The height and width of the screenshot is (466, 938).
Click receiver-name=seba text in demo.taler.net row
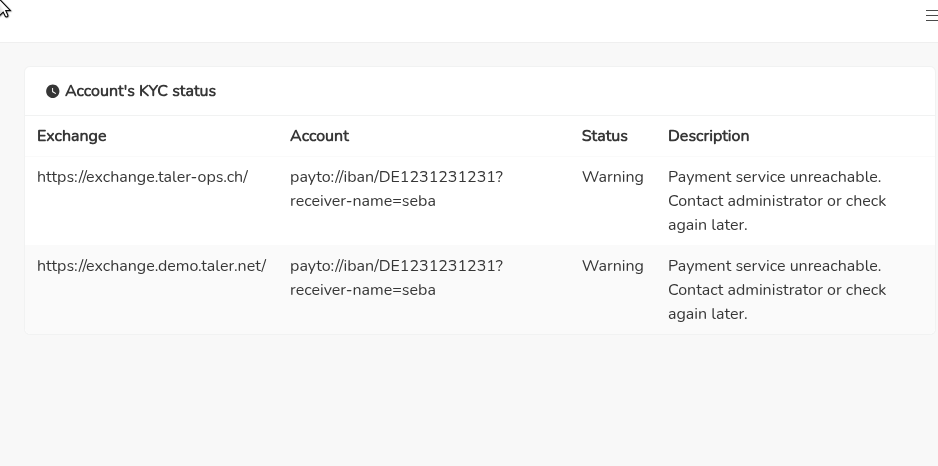click(363, 290)
